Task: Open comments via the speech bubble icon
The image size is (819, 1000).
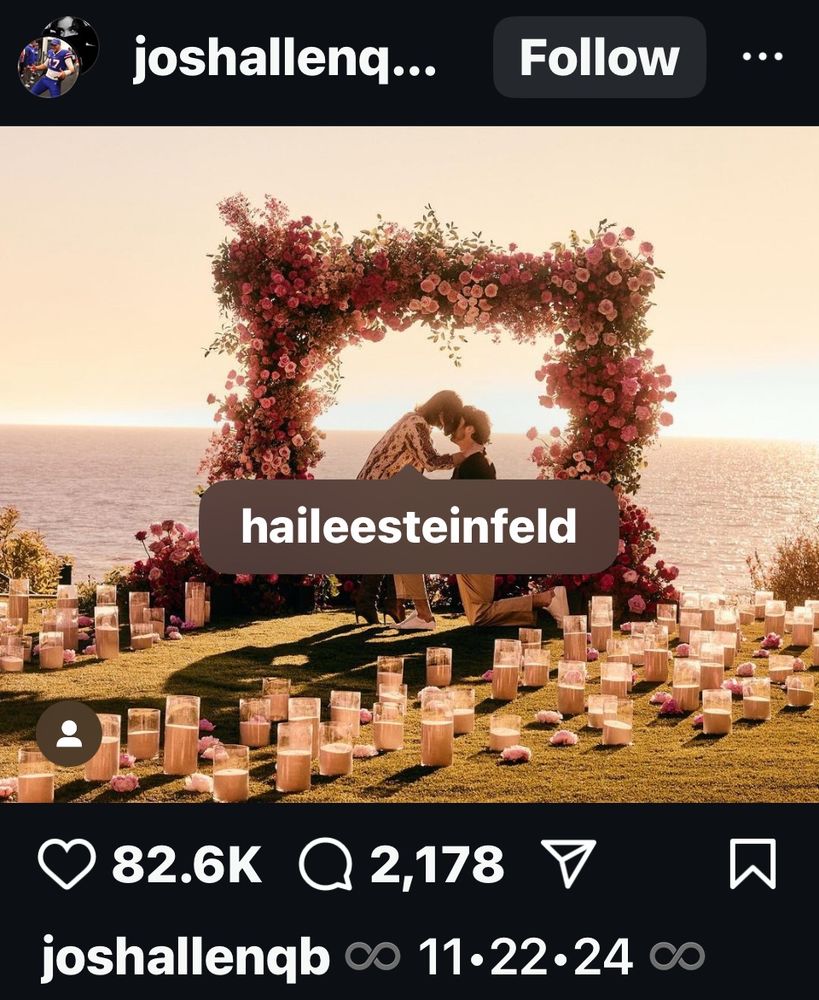Action: pos(326,864)
